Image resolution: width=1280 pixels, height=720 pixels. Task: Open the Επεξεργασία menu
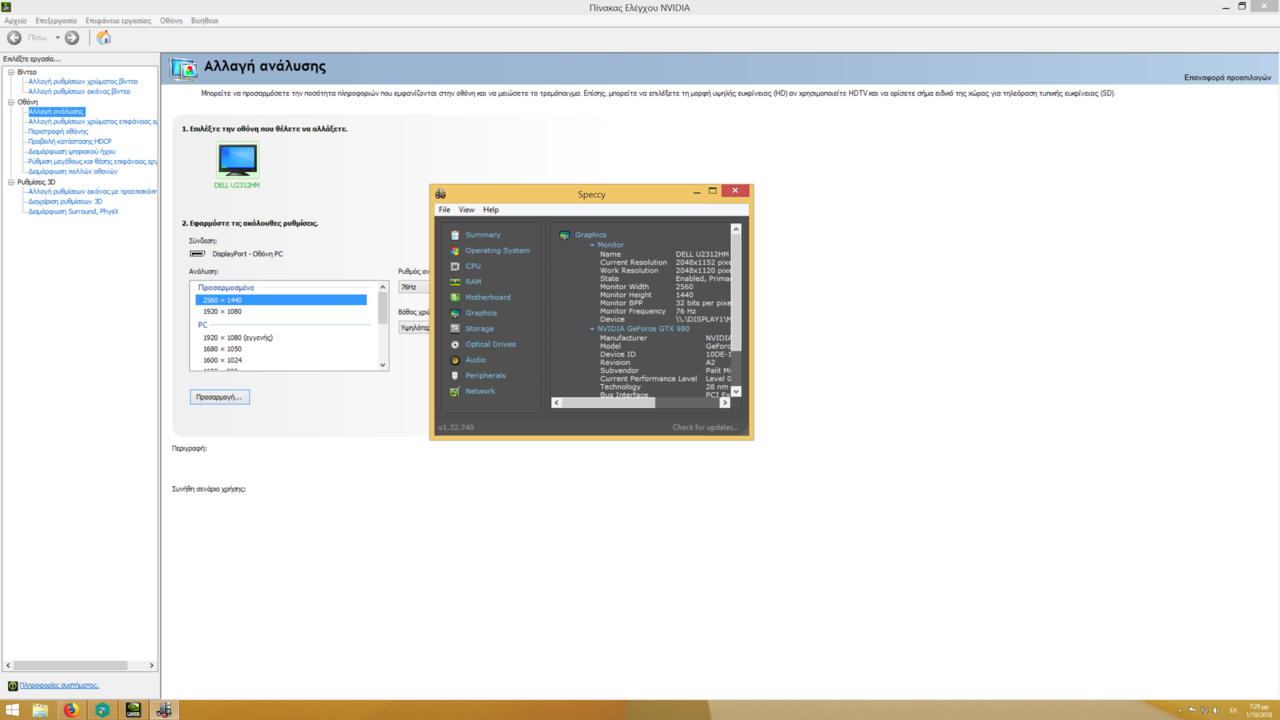click(56, 20)
